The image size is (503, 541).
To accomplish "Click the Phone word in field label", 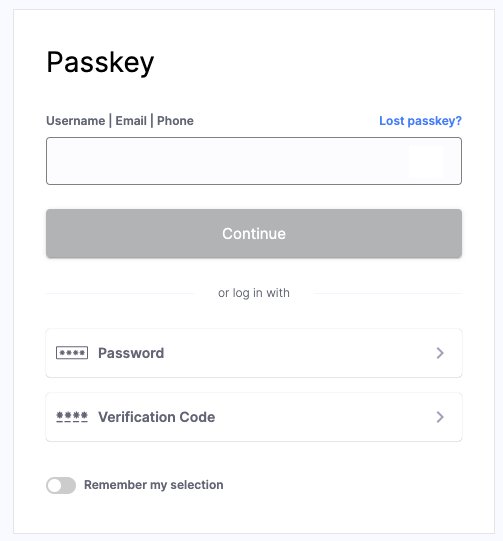I will click(175, 121).
